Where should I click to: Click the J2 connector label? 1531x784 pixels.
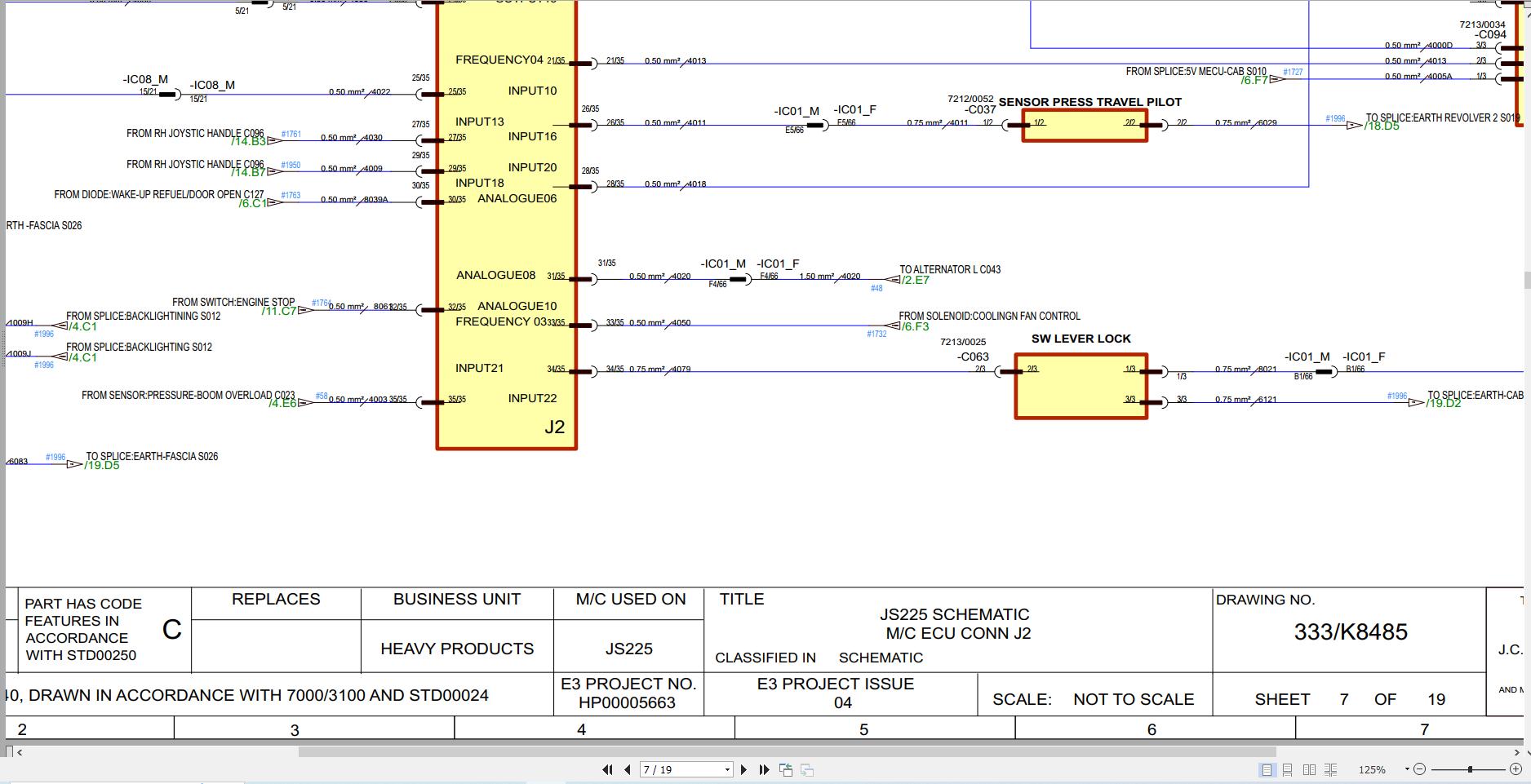[x=555, y=427]
